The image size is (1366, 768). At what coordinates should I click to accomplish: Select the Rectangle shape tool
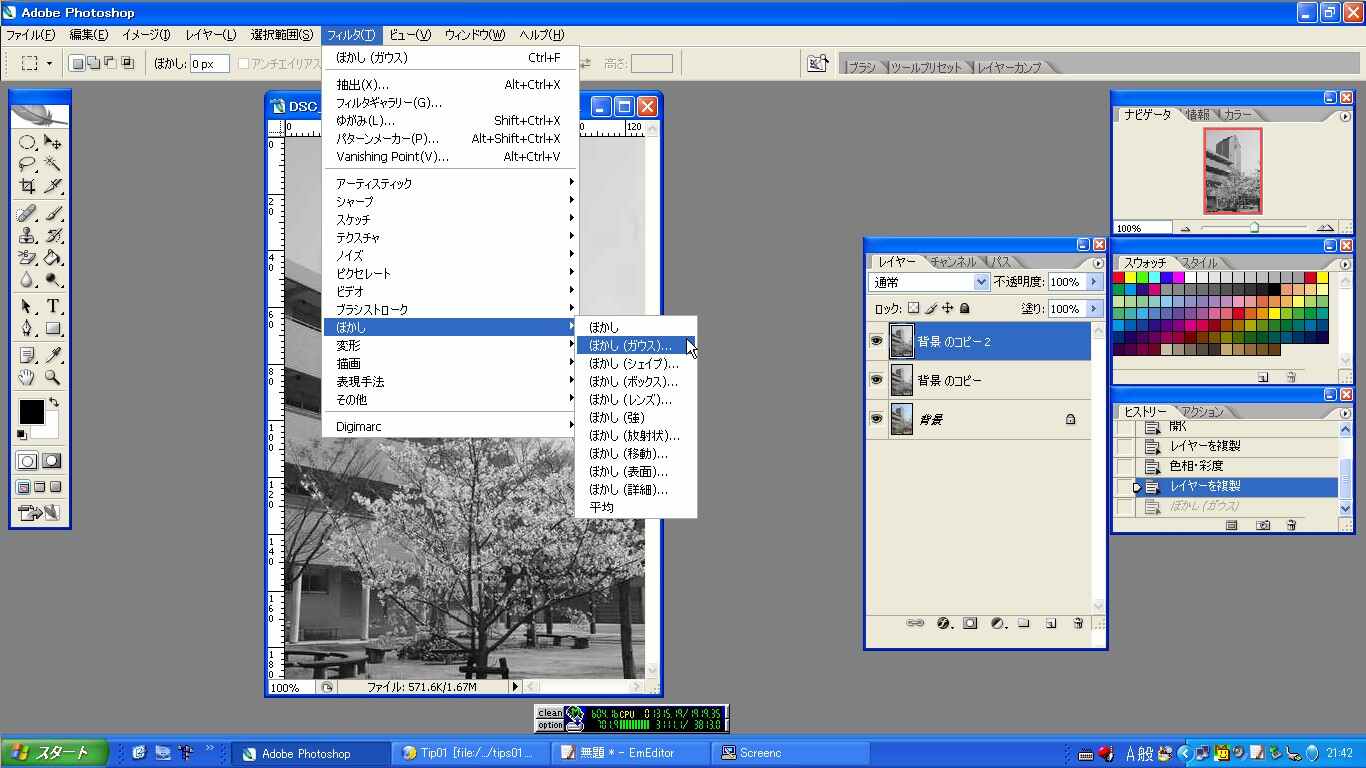(53, 329)
